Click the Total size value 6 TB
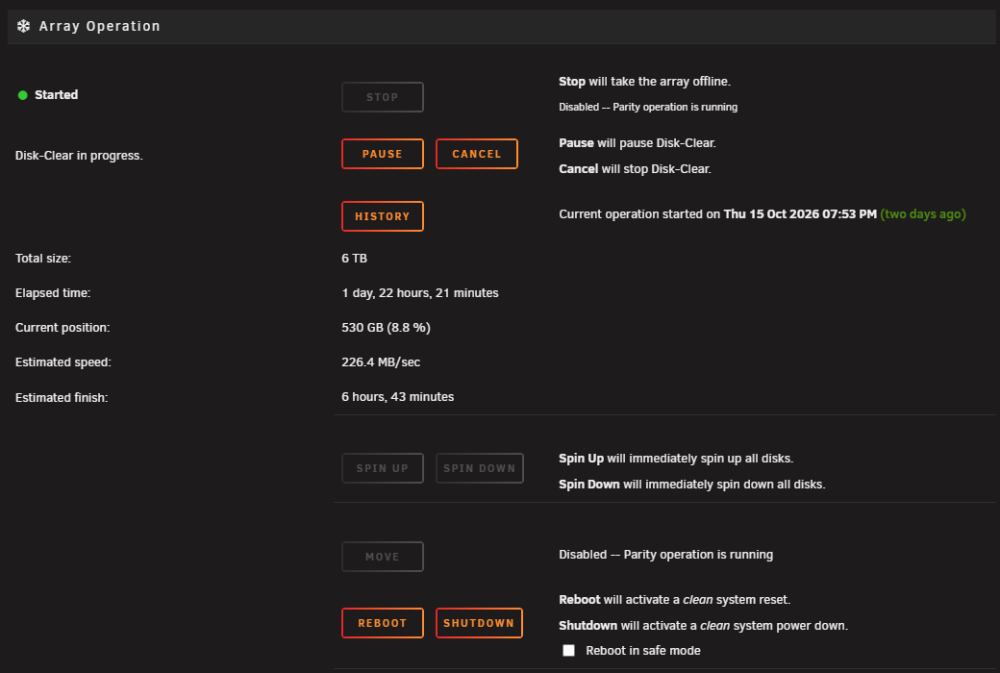1000x673 pixels. tap(355, 258)
